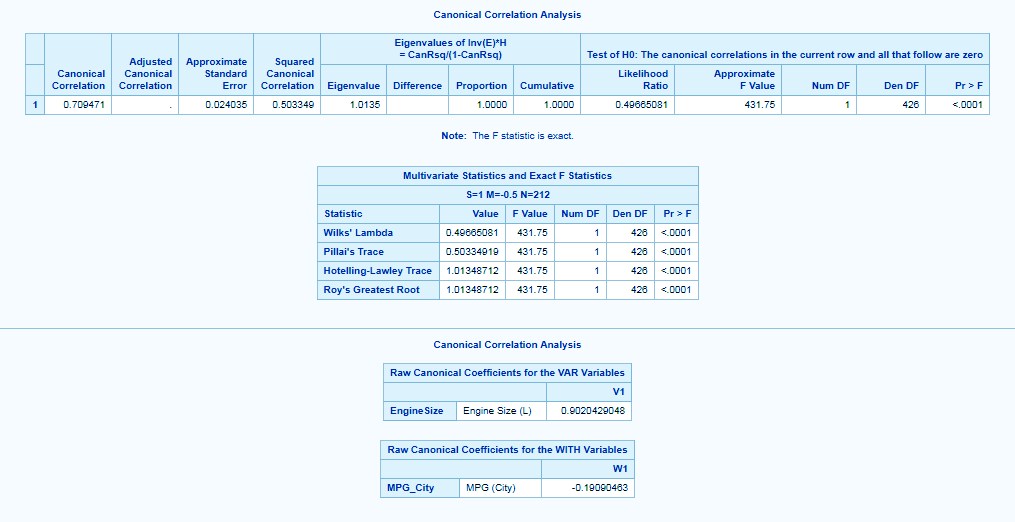
Task: Click the Test of H0 header
Action: pyautogui.click(x=785, y=54)
